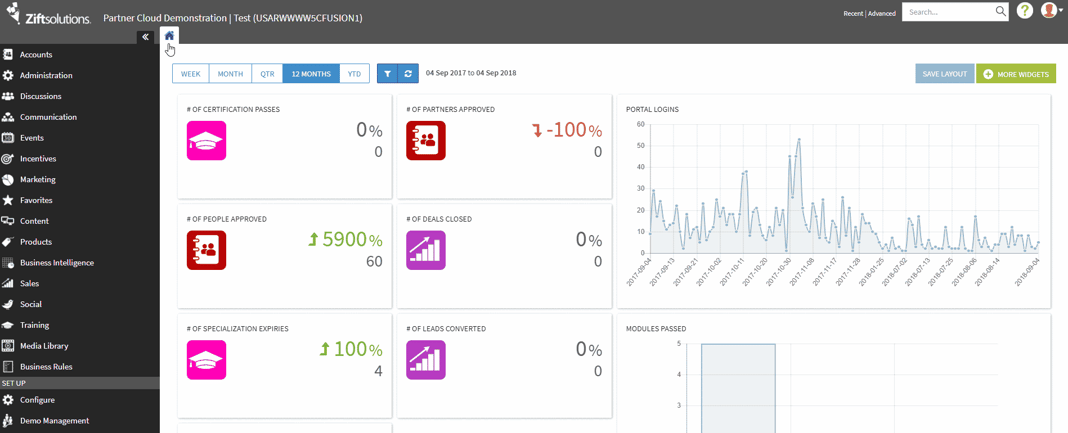1068x433 pixels.
Task: Select the YTD time range
Action: [354, 74]
